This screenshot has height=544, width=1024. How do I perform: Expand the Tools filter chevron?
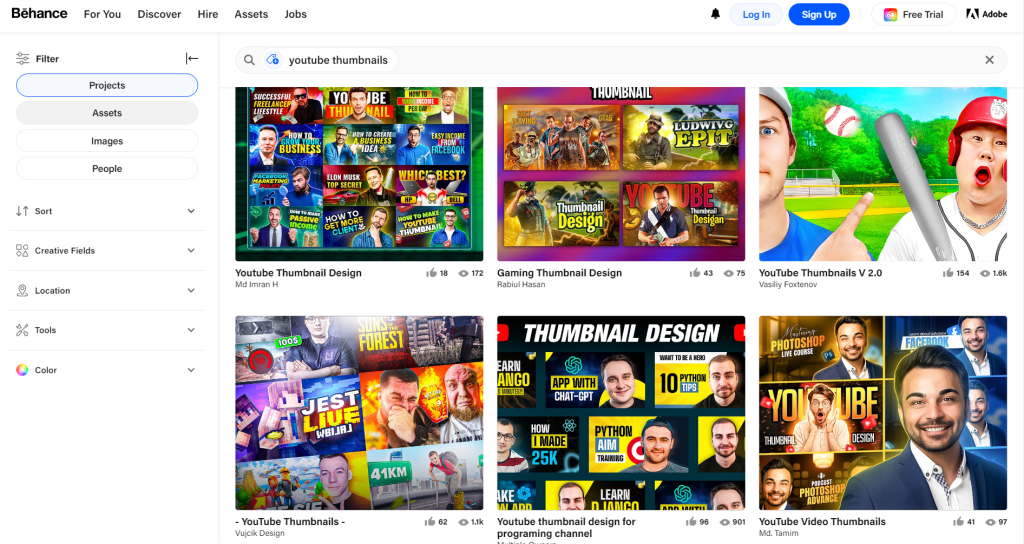(x=191, y=330)
